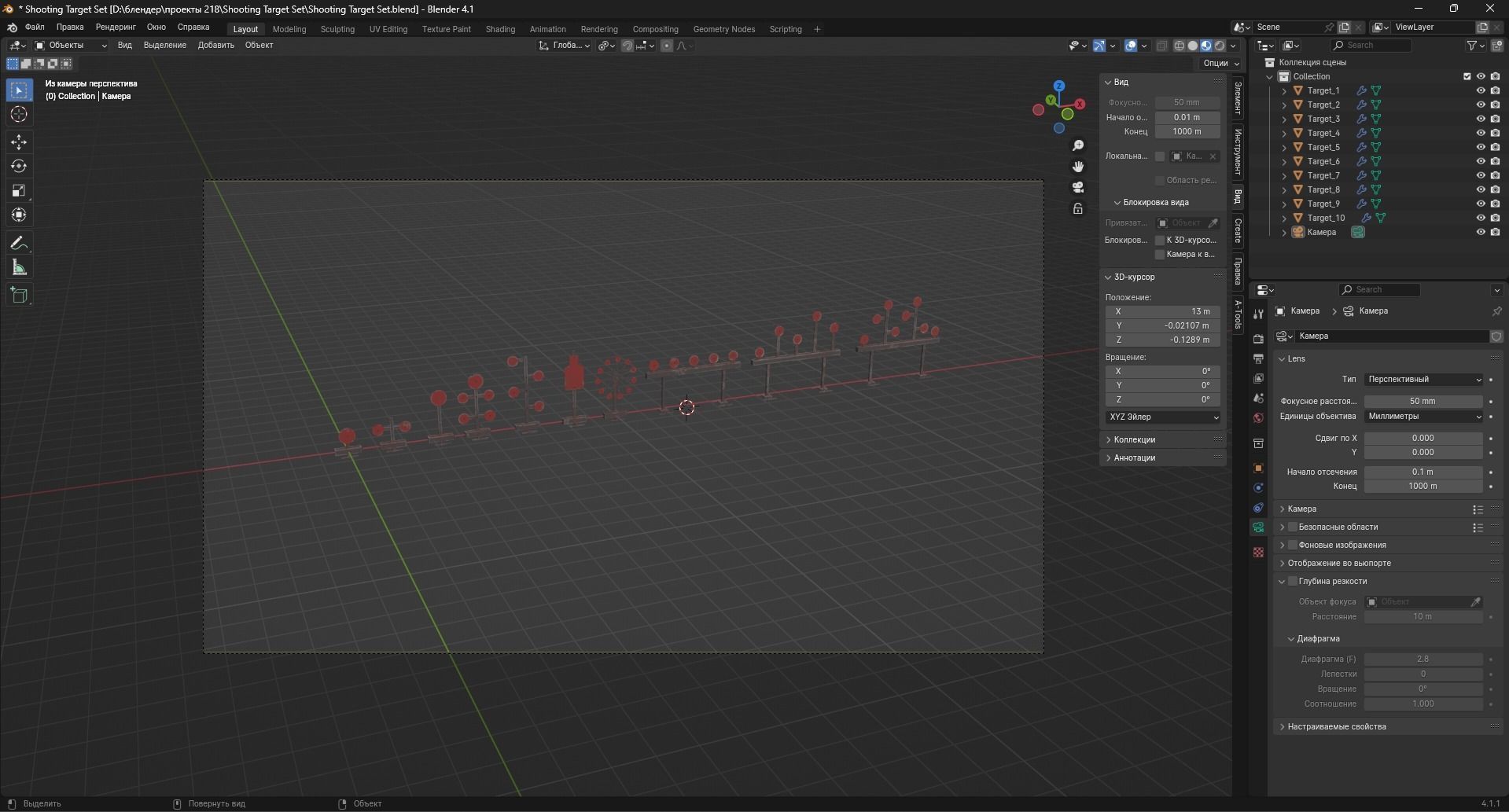Select the Add Cube tool
Image resolution: width=1509 pixels, height=812 pixels.
(19, 296)
